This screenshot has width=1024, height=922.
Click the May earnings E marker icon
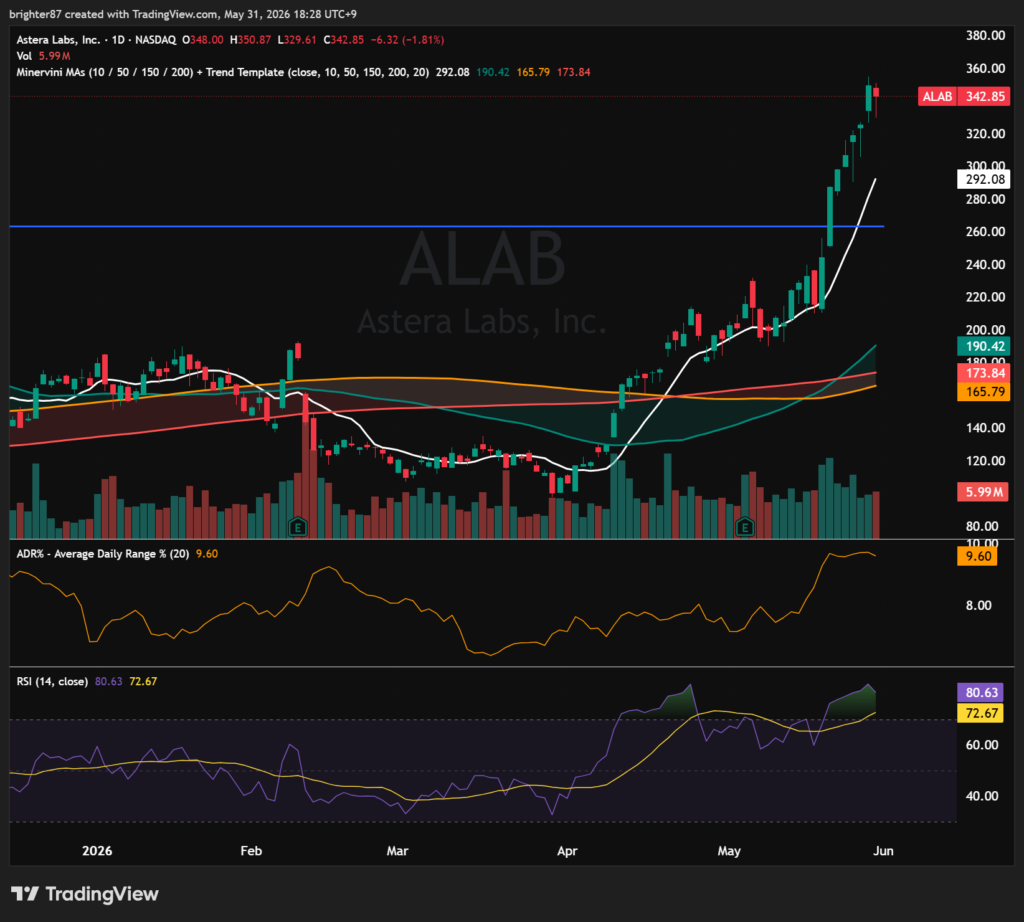(x=744, y=526)
